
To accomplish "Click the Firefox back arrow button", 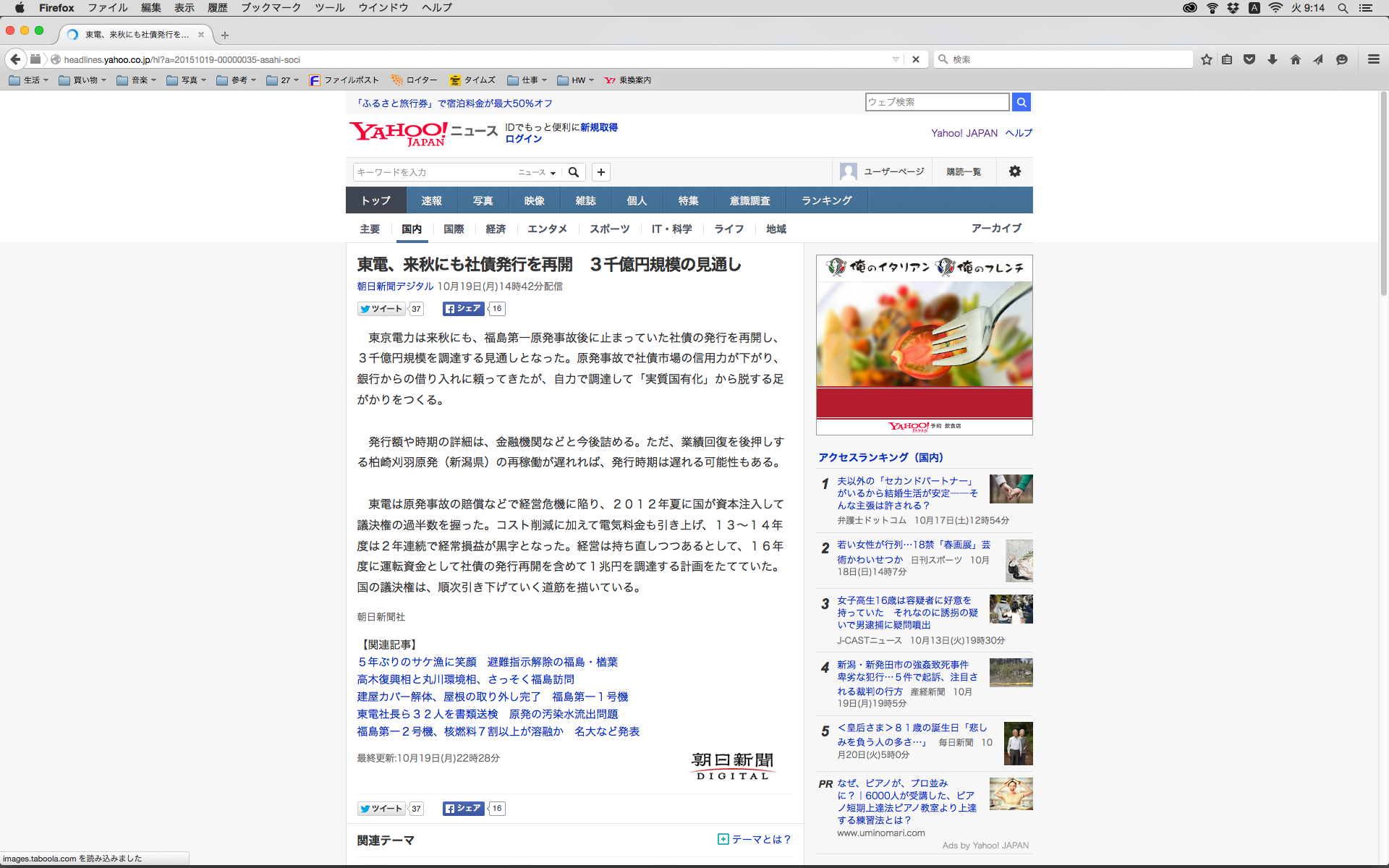I will click(15, 59).
